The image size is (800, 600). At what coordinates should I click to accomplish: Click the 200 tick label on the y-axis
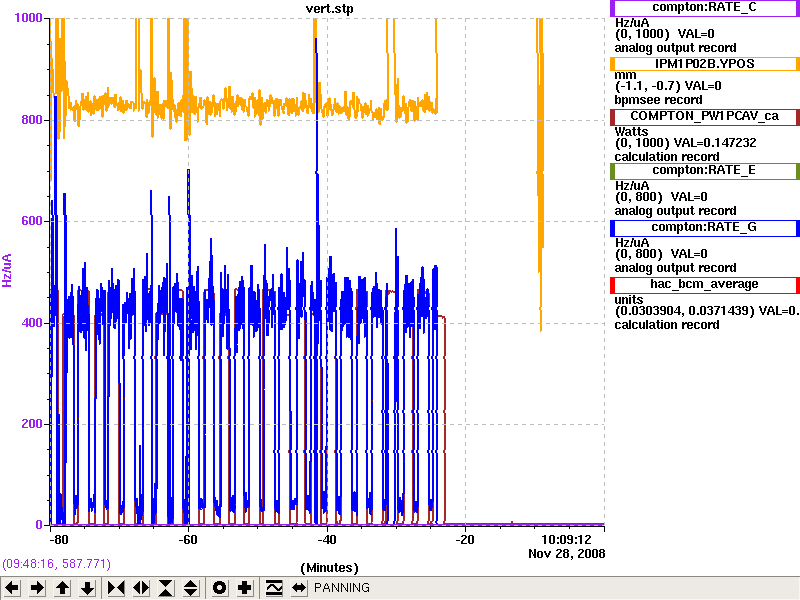32,424
